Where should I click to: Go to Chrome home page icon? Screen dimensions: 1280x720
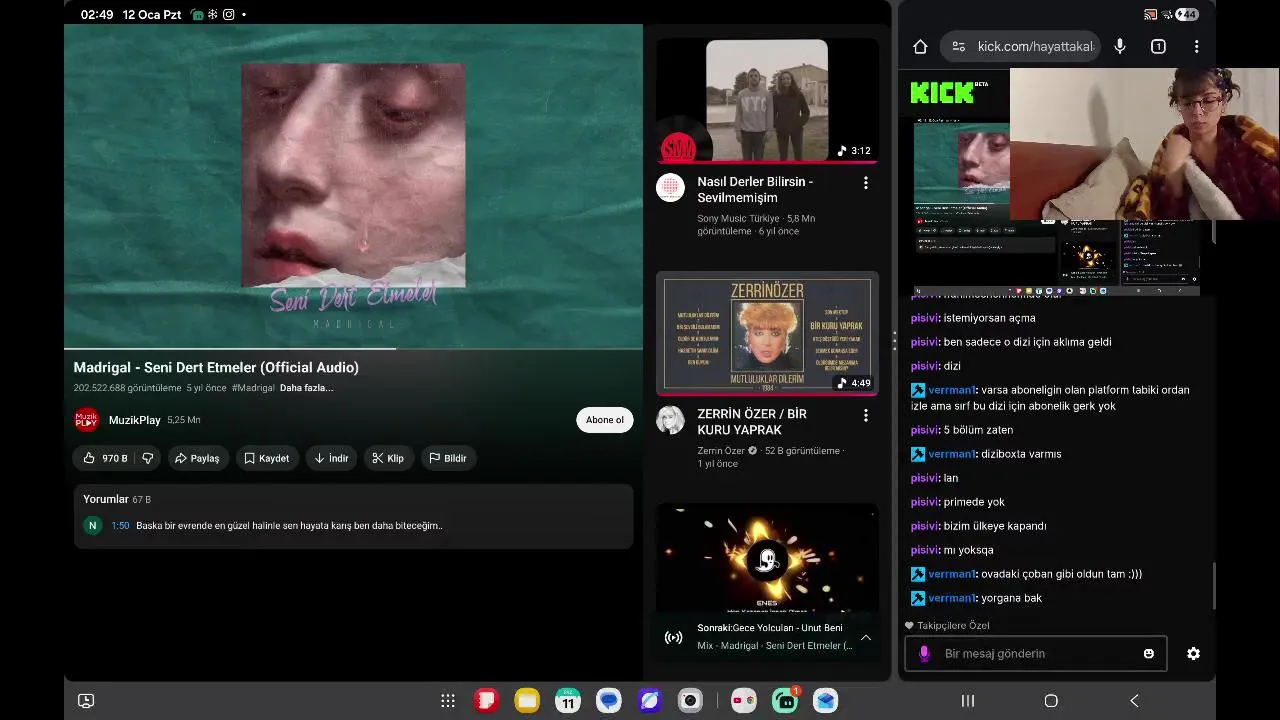click(921, 46)
